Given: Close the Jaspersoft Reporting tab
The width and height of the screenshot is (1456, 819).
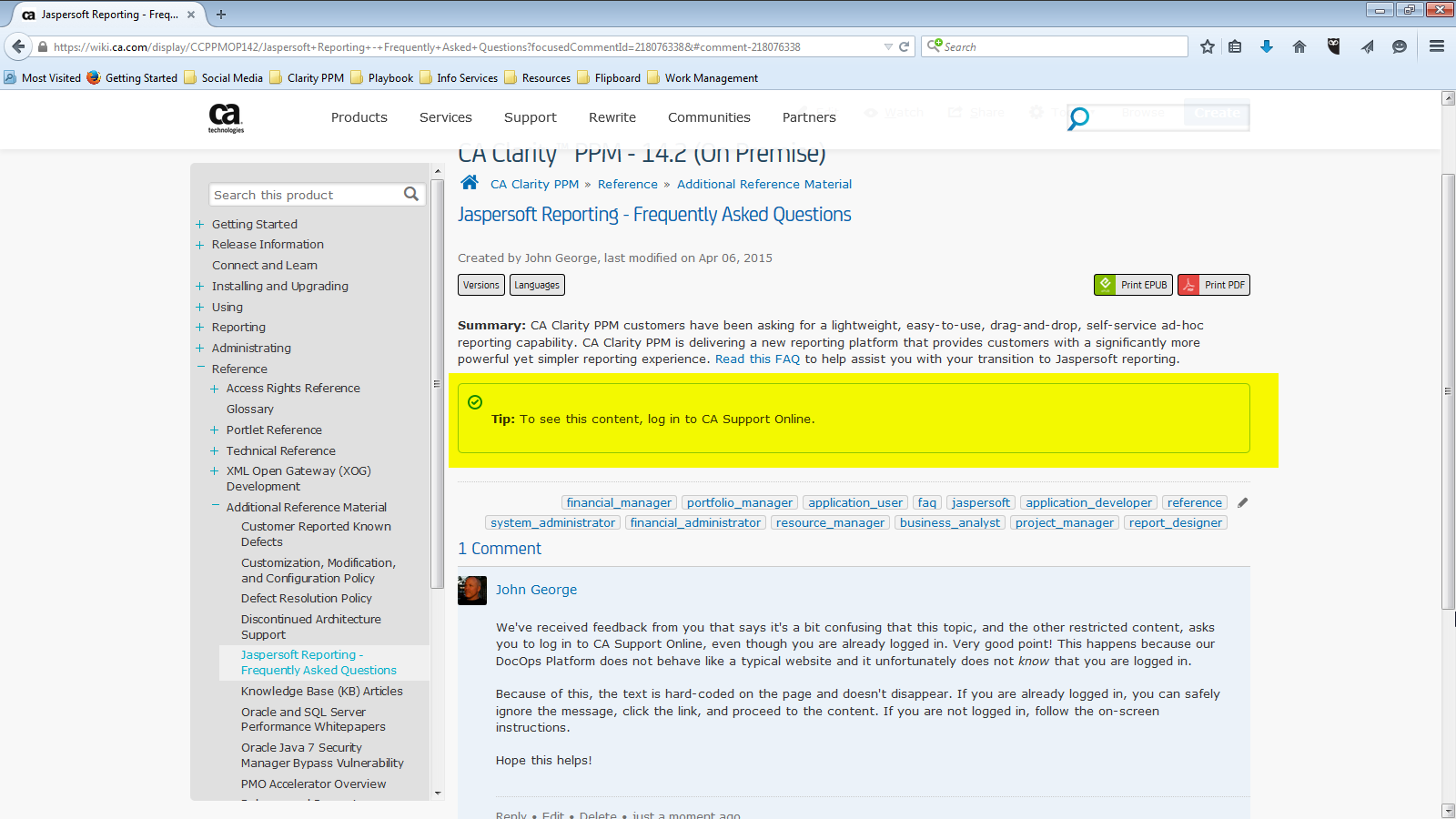Looking at the screenshot, I should [x=191, y=14].
